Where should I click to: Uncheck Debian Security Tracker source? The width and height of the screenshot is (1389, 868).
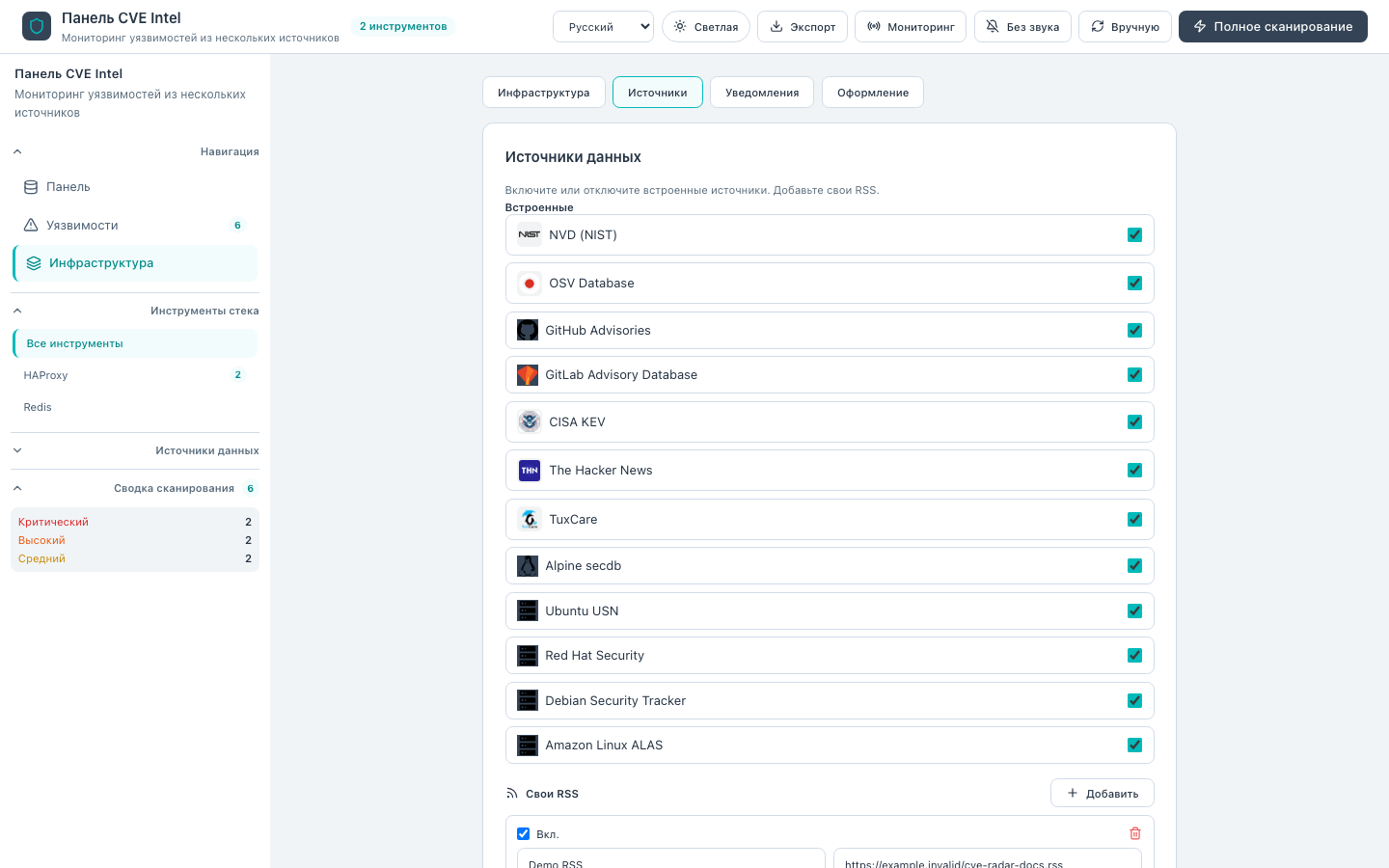(1134, 701)
